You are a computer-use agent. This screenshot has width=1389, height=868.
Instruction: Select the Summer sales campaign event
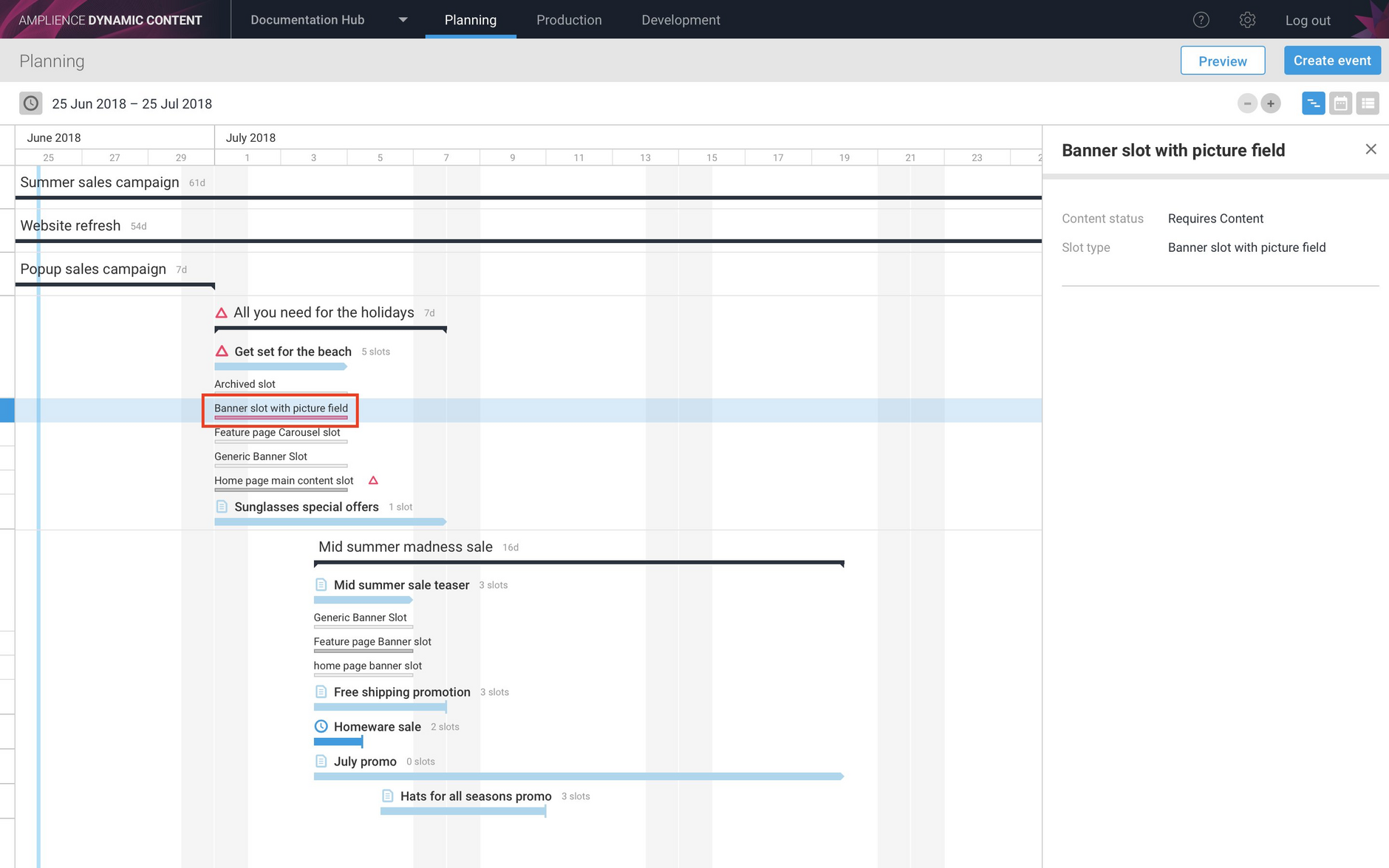100,182
